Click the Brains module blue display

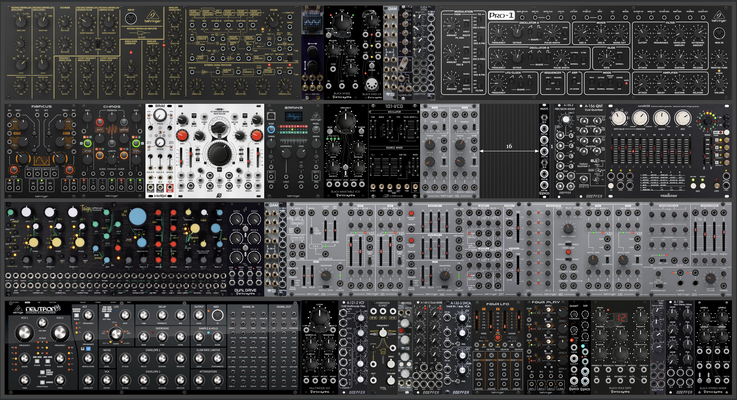point(293,117)
